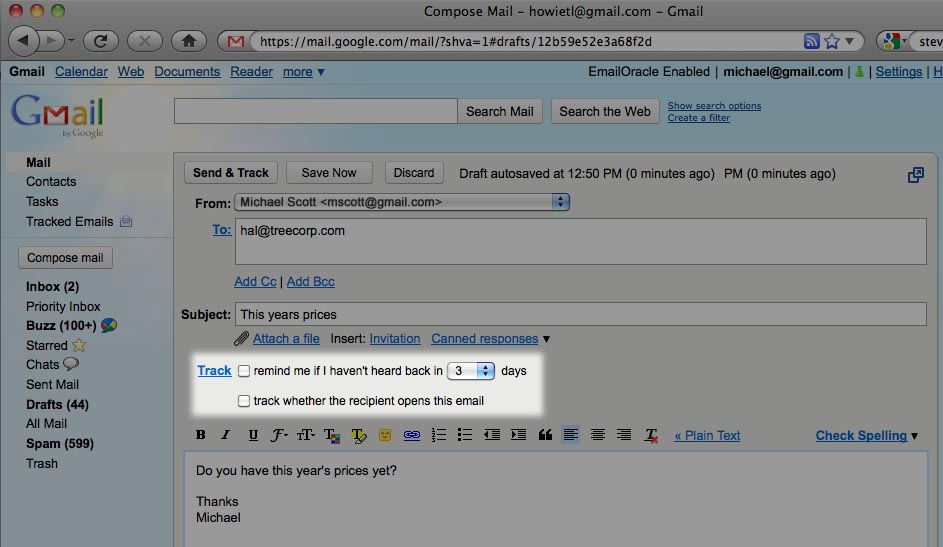This screenshot has width=943, height=547.
Task: Click in the To recipients field
Action: point(581,242)
